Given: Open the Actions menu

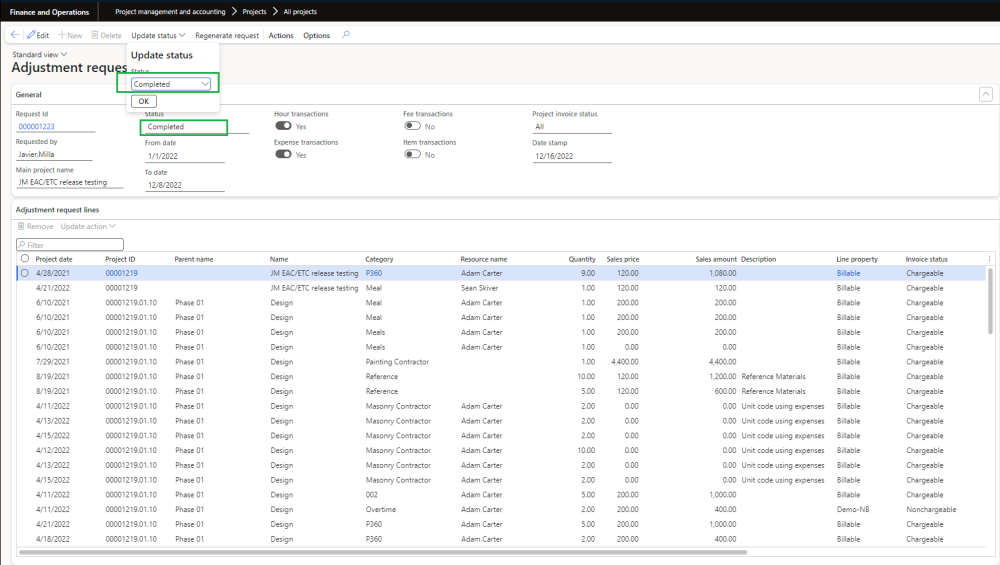Looking at the screenshot, I should (x=281, y=35).
